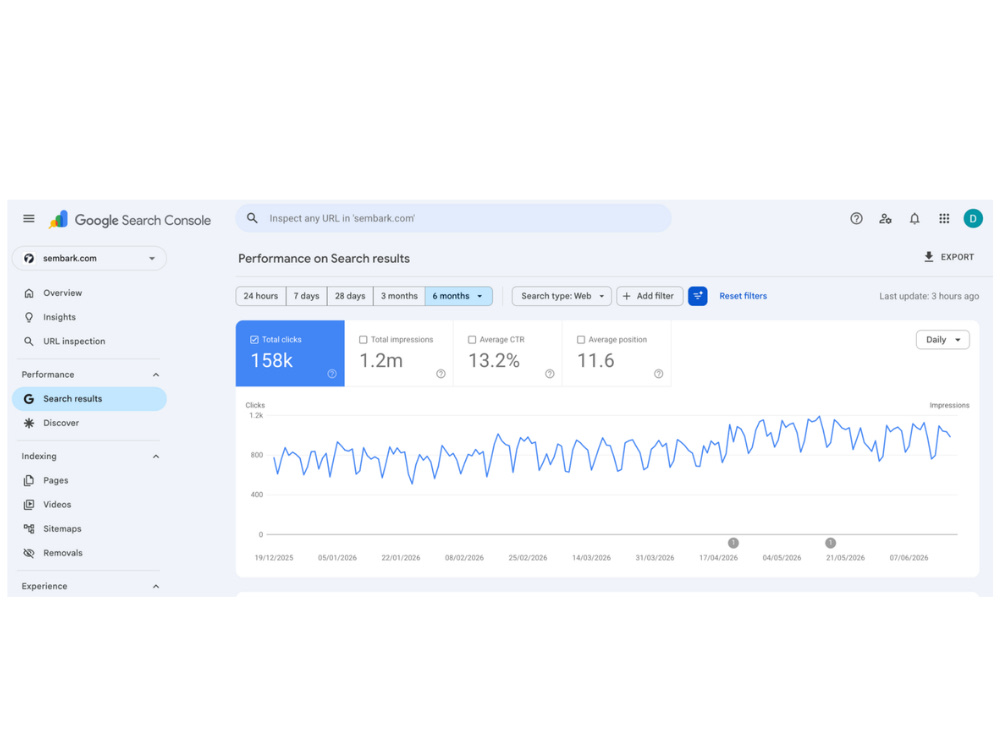Check the Average CTR checkbox
1000x750 pixels.
(x=472, y=340)
